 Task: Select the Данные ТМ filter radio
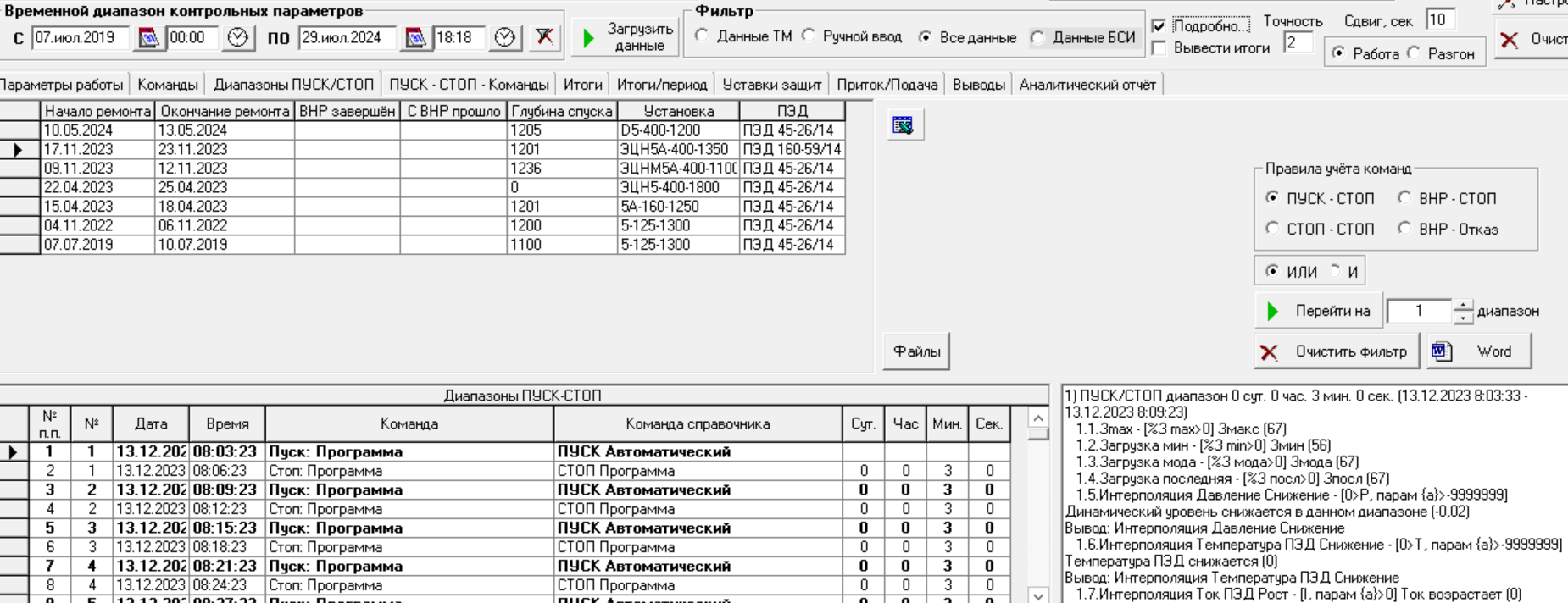click(702, 36)
